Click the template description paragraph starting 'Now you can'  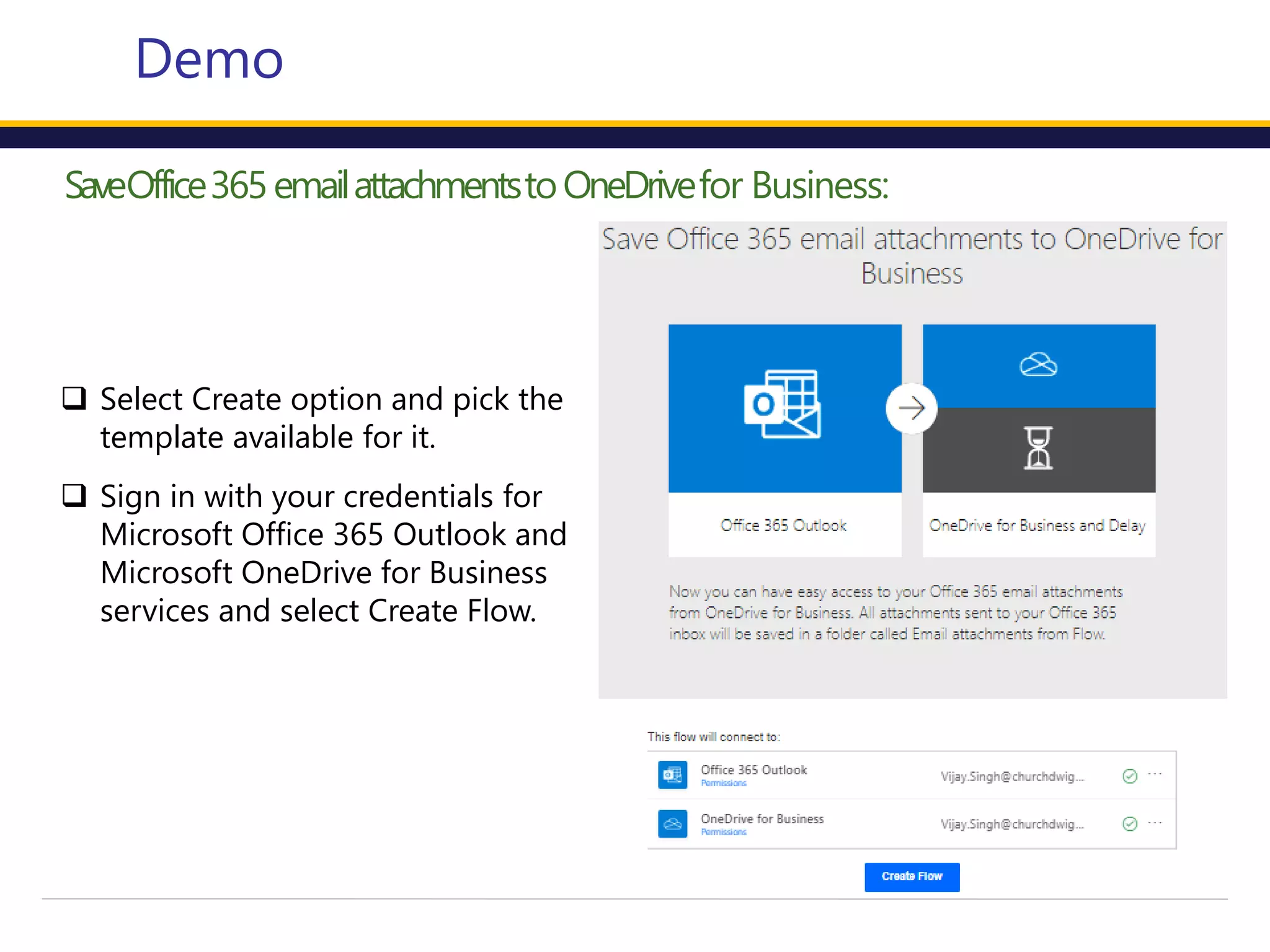pyautogui.click(x=895, y=612)
